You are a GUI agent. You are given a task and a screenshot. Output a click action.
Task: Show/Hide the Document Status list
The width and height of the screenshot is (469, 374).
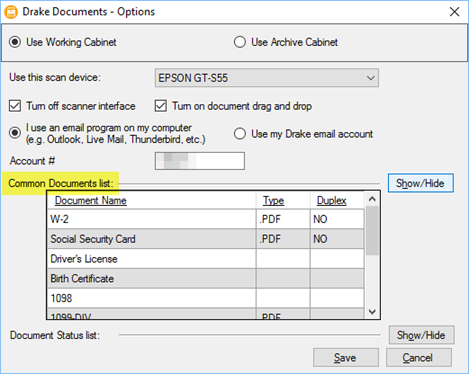(x=421, y=335)
